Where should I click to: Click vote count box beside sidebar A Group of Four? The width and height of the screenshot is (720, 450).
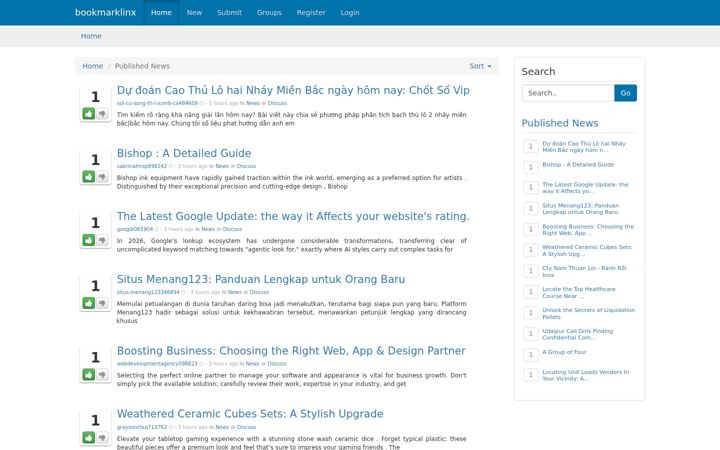click(531, 354)
